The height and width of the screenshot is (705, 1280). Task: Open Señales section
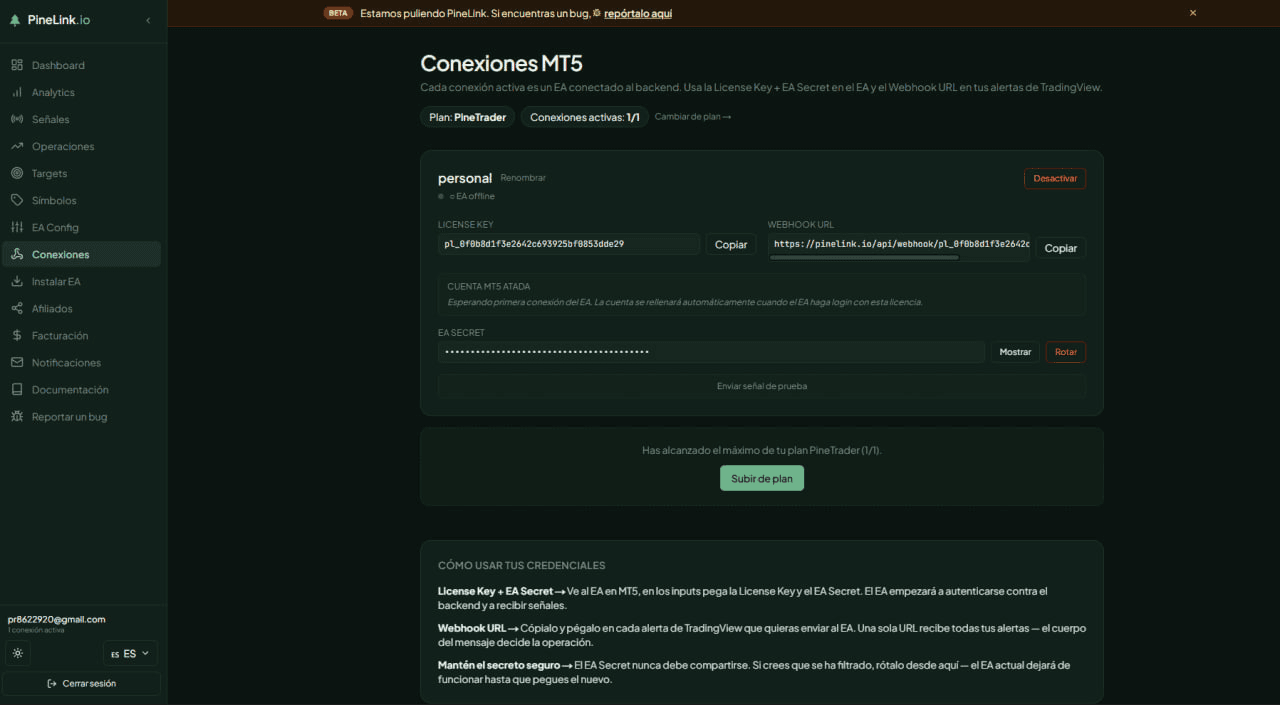81,119
